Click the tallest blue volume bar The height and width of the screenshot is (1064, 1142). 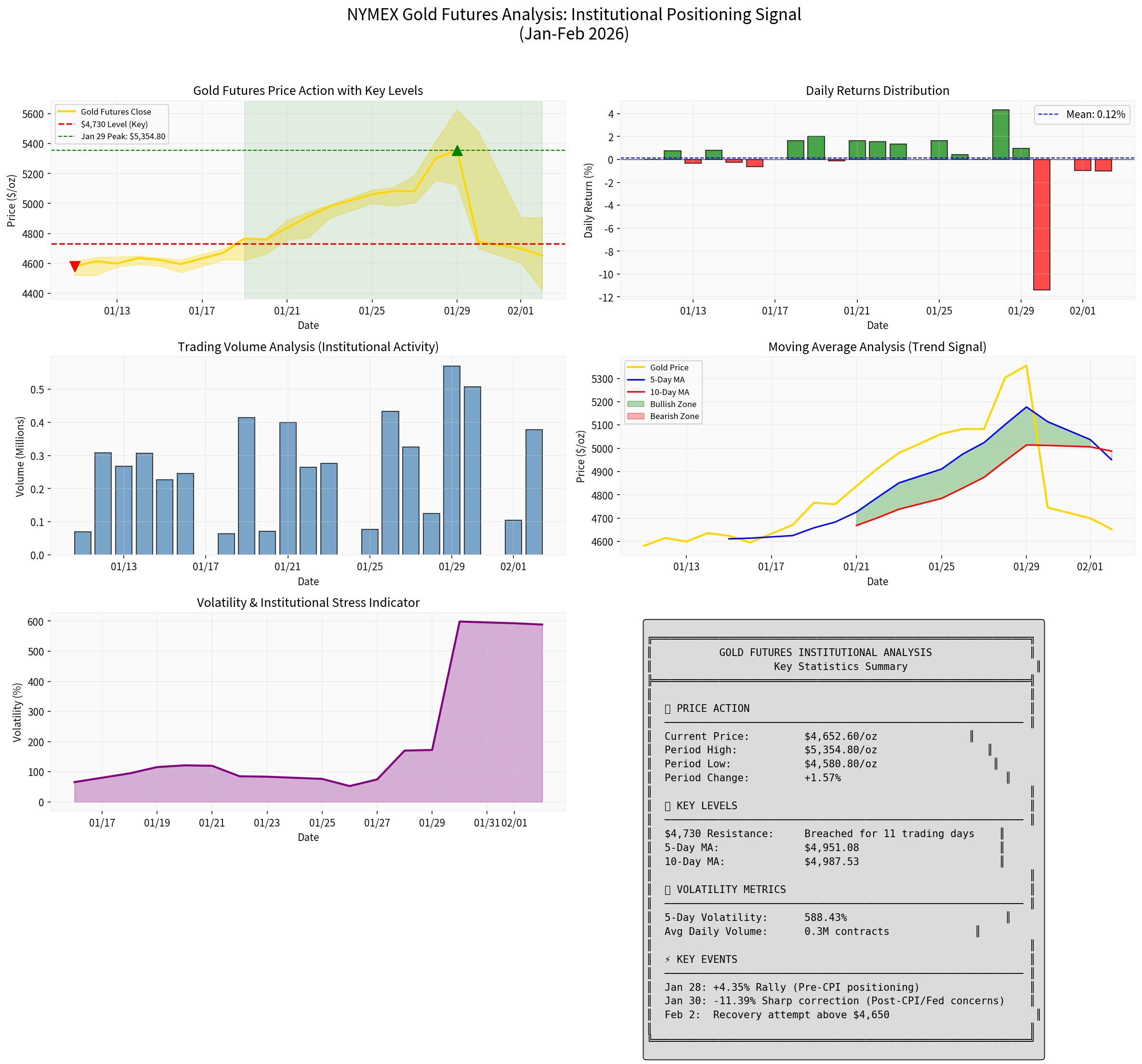(x=451, y=460)
